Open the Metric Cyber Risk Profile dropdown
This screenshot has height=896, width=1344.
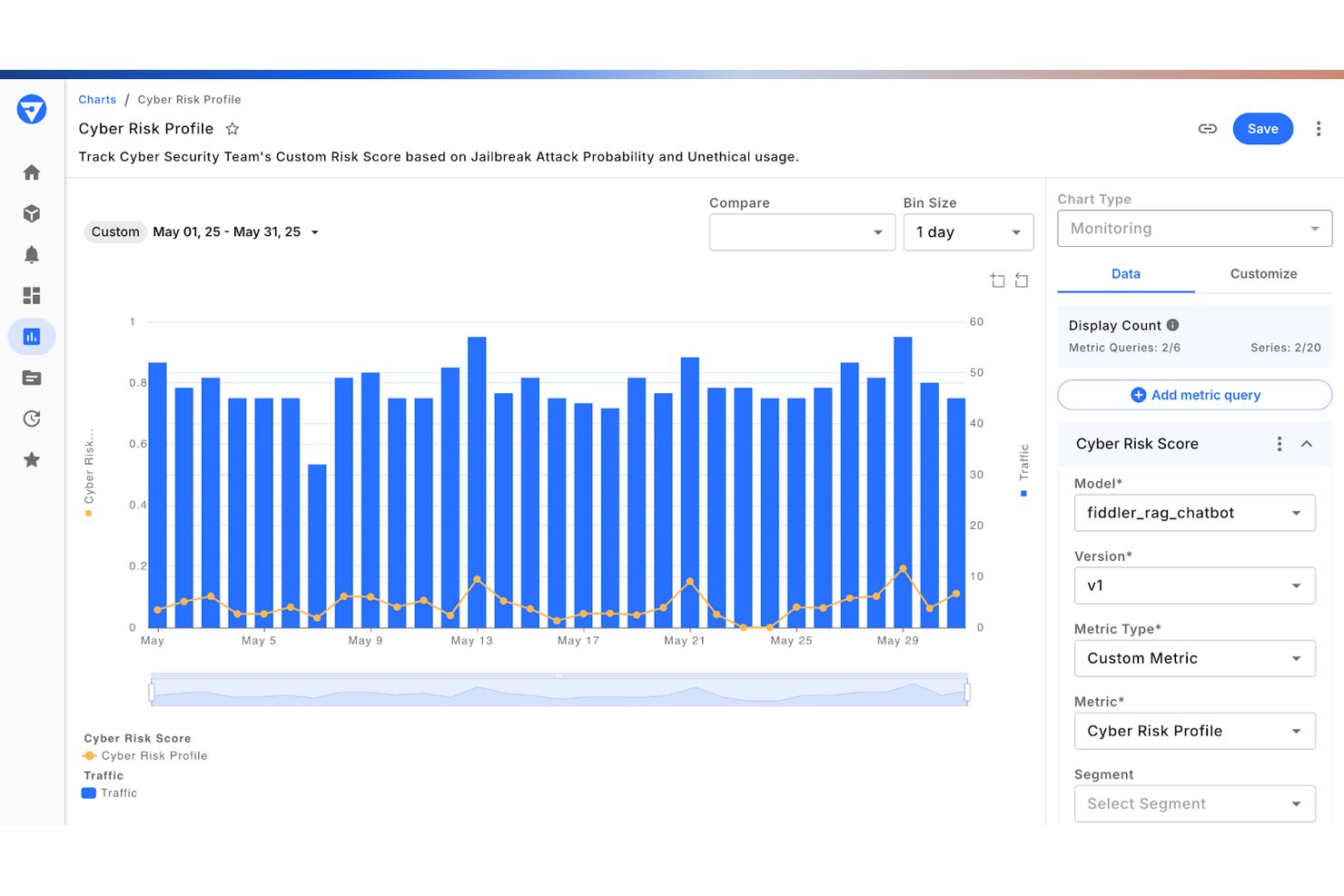(1194, 731)
